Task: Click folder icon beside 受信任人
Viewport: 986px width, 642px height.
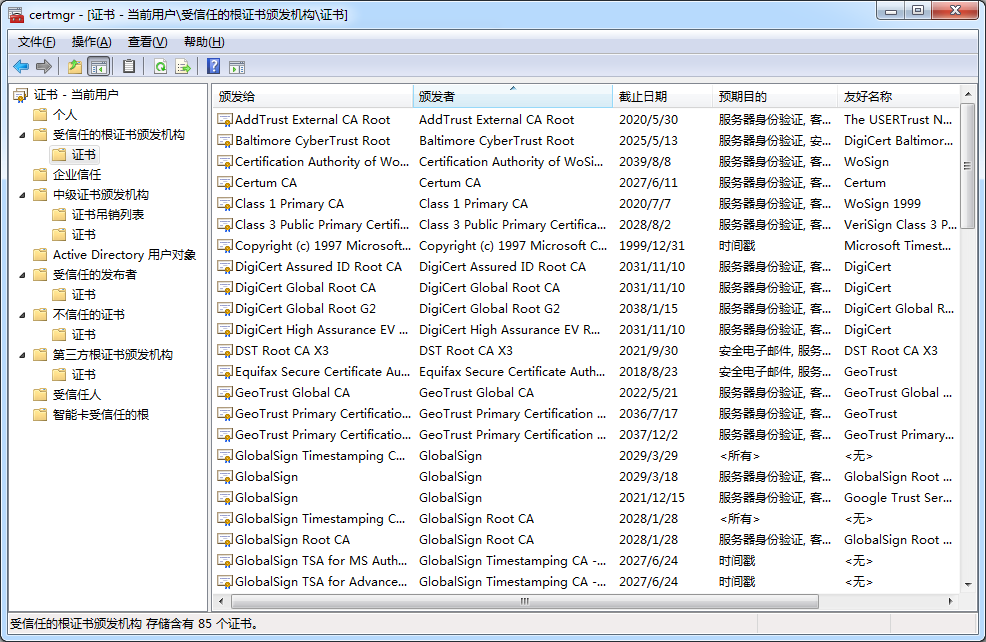Action: pos(40,394)
